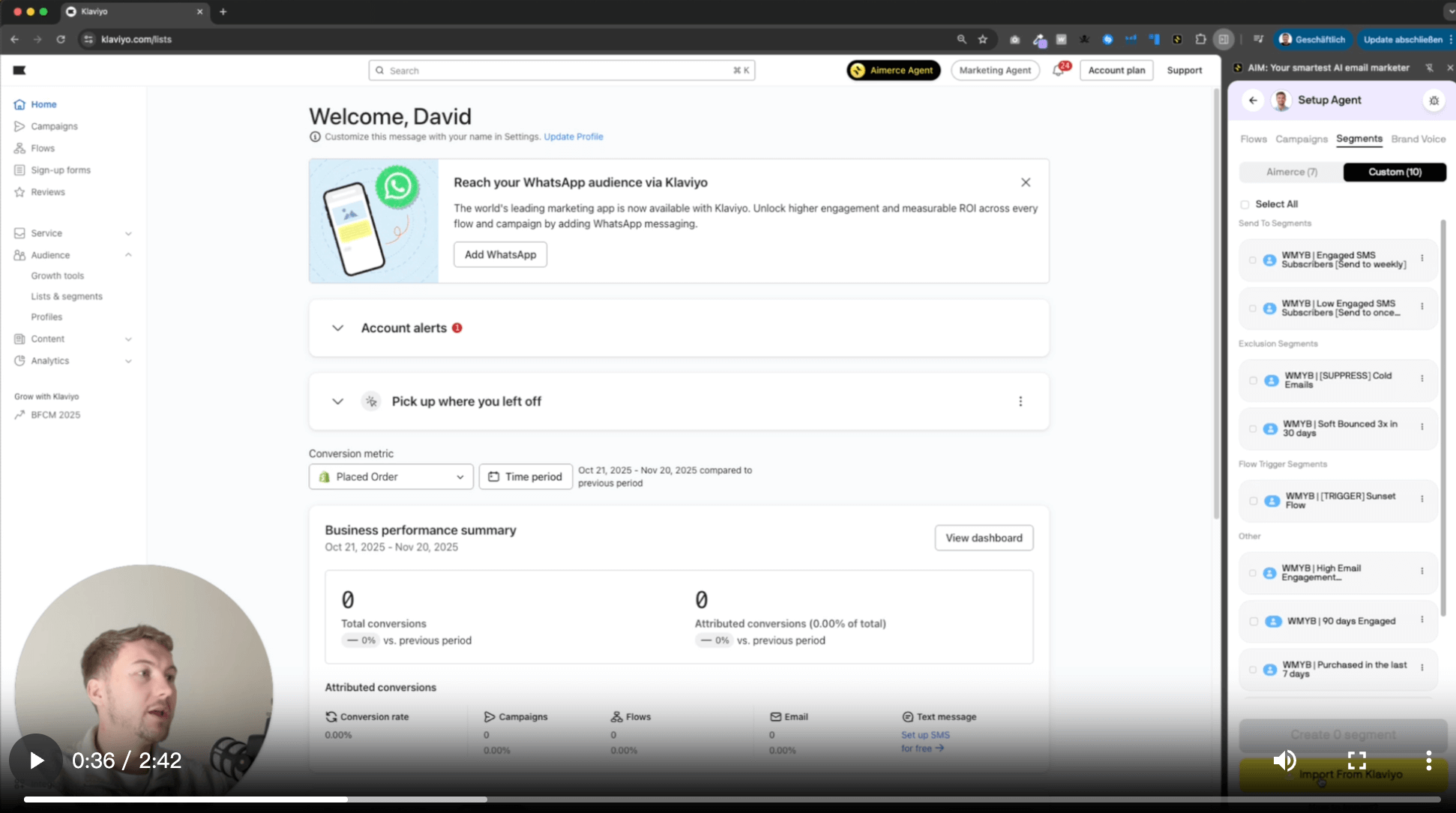Click the notification bell showing 24 alerts
The height and width of the screenshot is (813, 1456).
click(x=1059, y=70)
